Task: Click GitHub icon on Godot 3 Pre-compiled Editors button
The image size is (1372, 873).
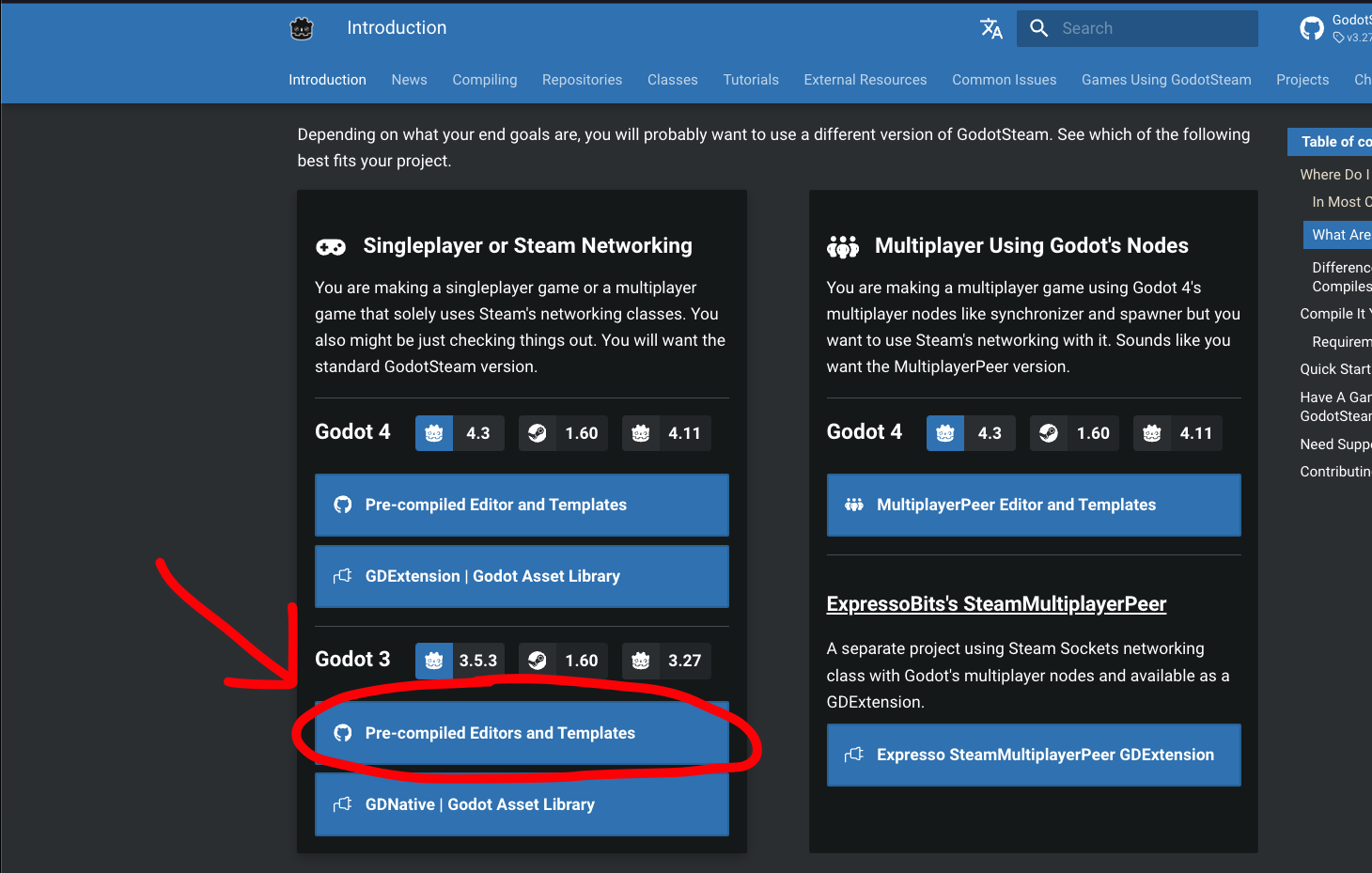Action: pyautogui.click(x=343, y=733)
